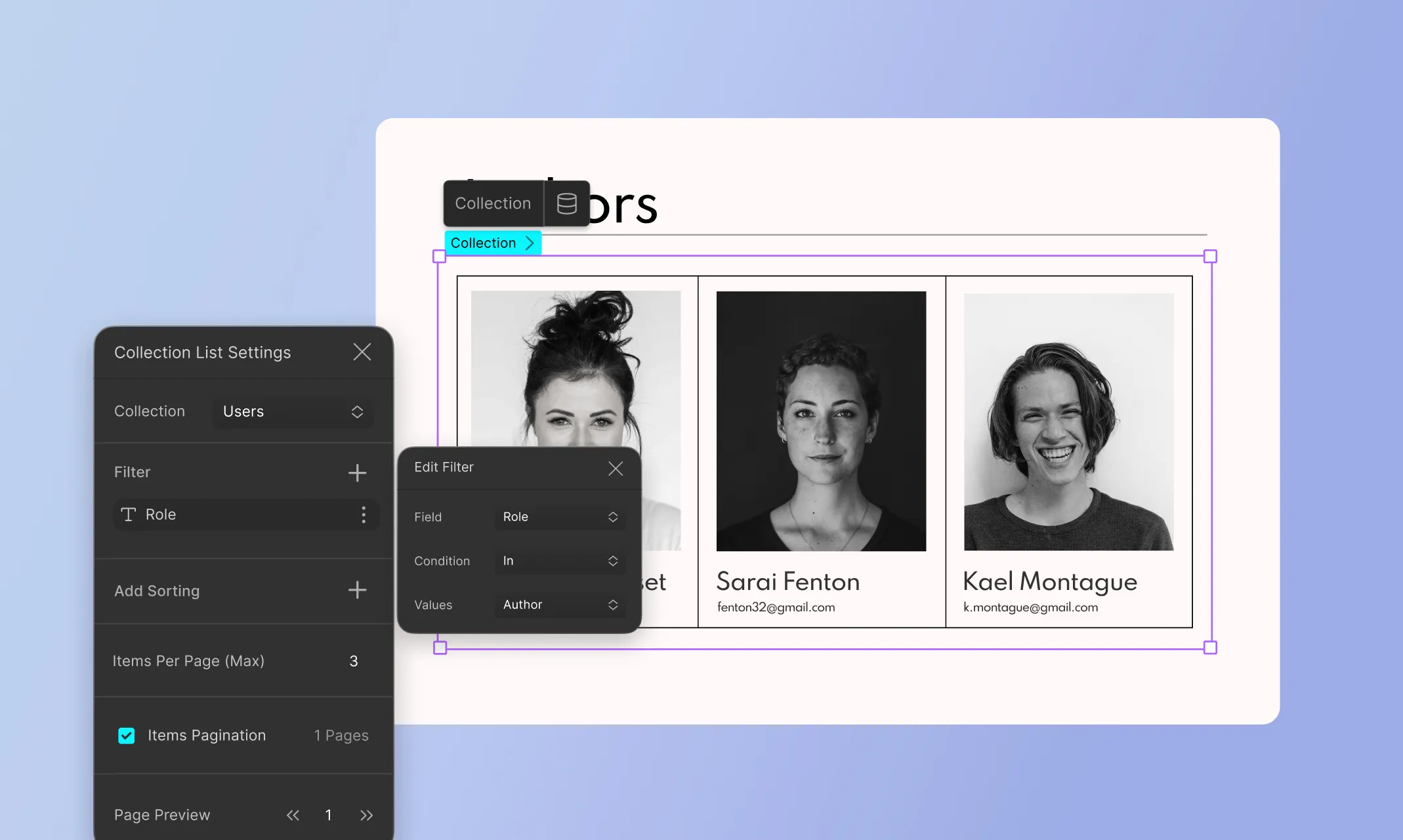Select the Values Author dropdown
The width and height of the screenshot is (1403, 840).
tap(557, 604)
